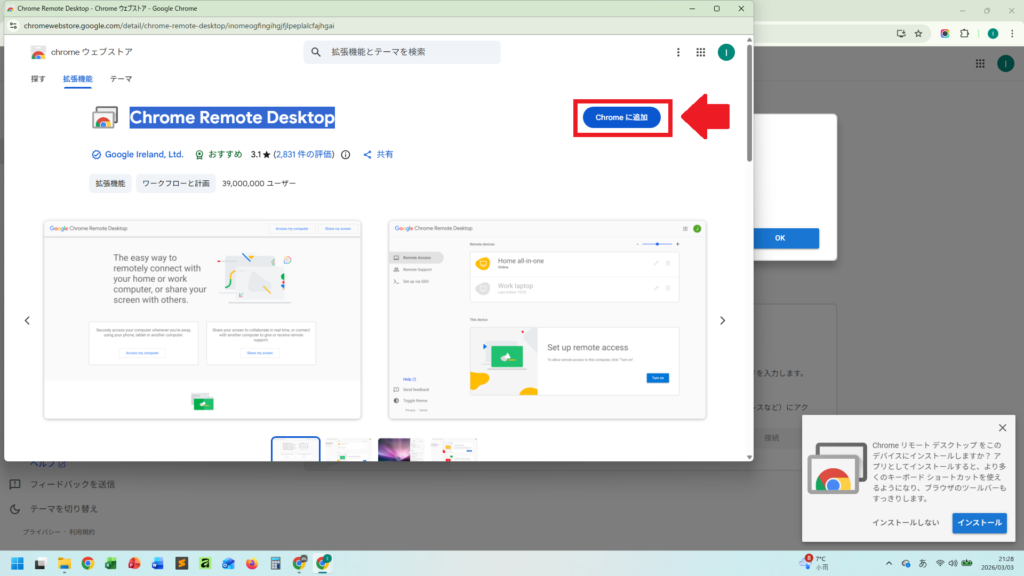Click the rating info circle icon
1024x576 pixels.
(346, 155)
